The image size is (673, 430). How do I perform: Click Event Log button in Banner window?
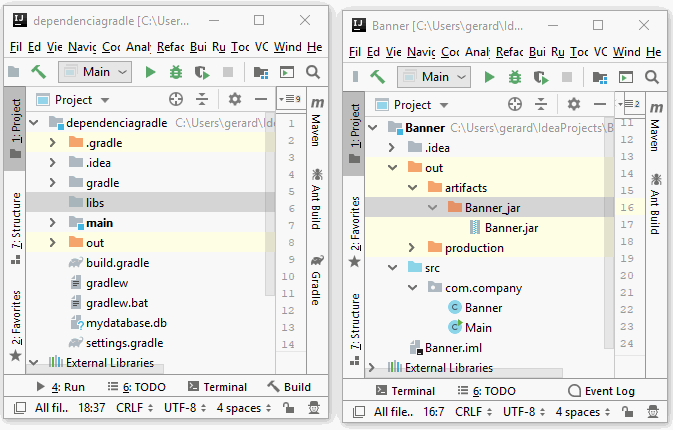(600, 391)
